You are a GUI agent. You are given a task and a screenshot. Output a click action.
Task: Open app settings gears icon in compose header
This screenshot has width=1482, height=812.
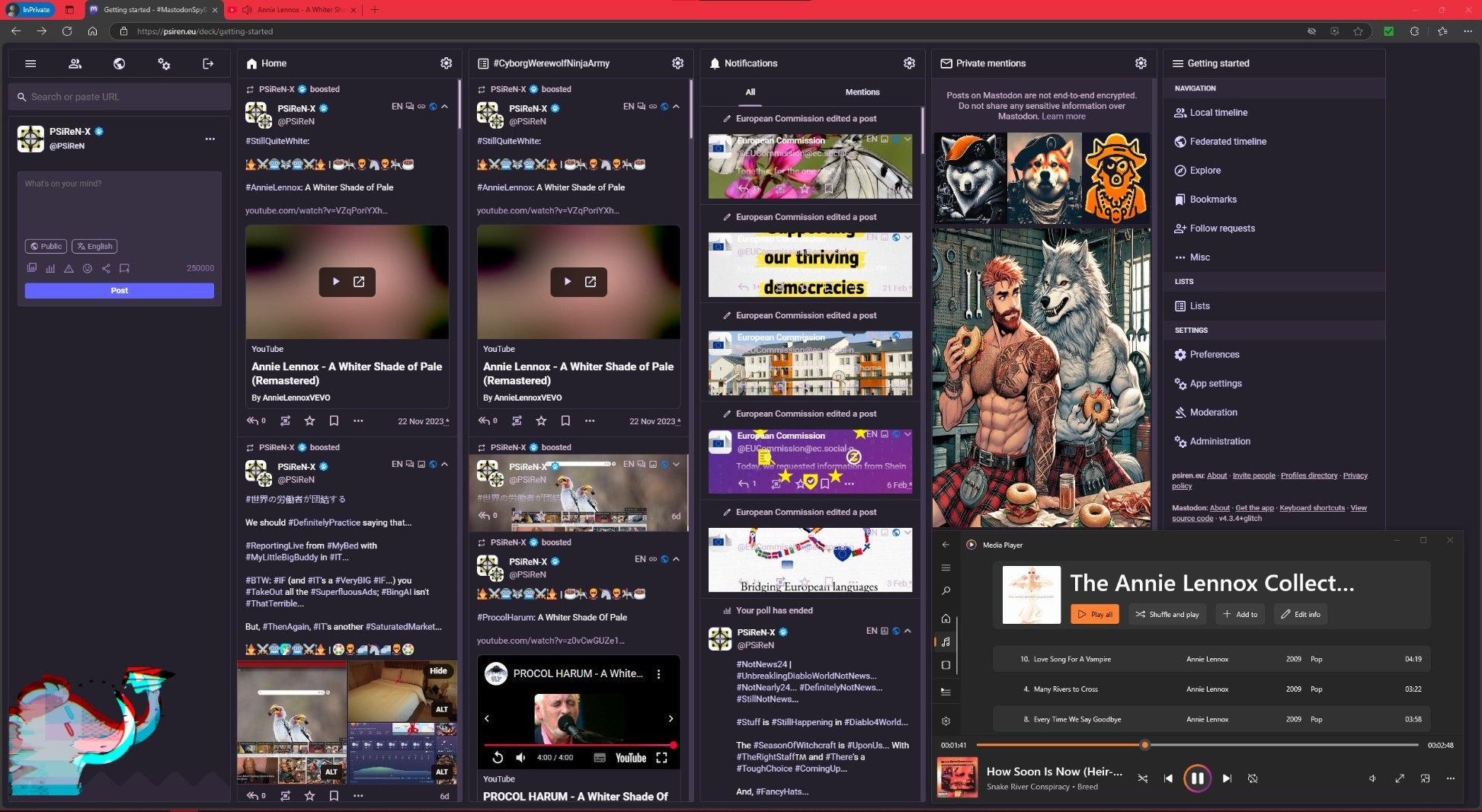(164, 64)
